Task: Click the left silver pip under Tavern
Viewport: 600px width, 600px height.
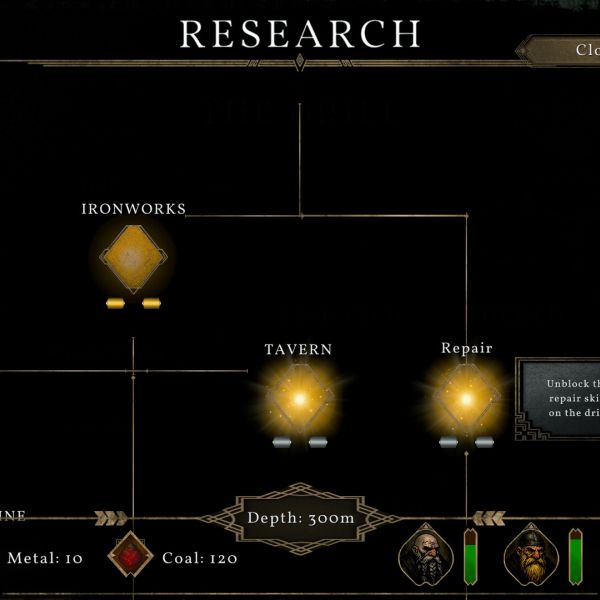Action: [281, 441]
